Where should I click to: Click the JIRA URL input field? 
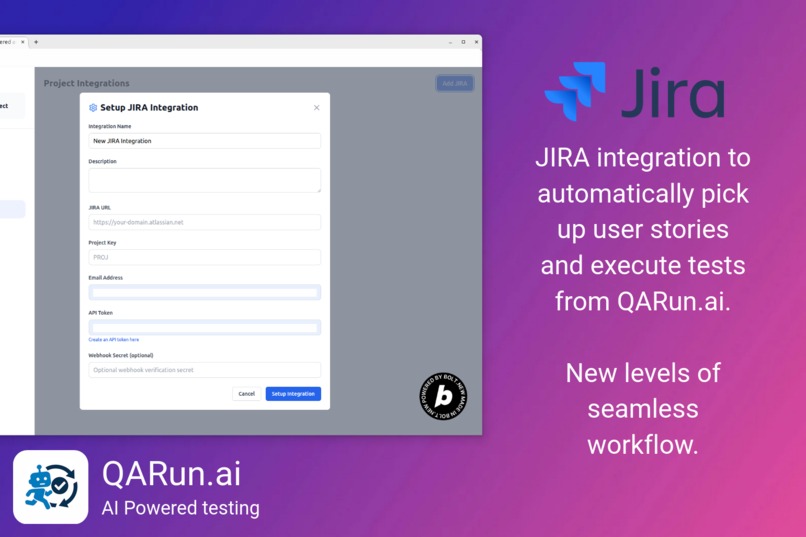[205, 222]
